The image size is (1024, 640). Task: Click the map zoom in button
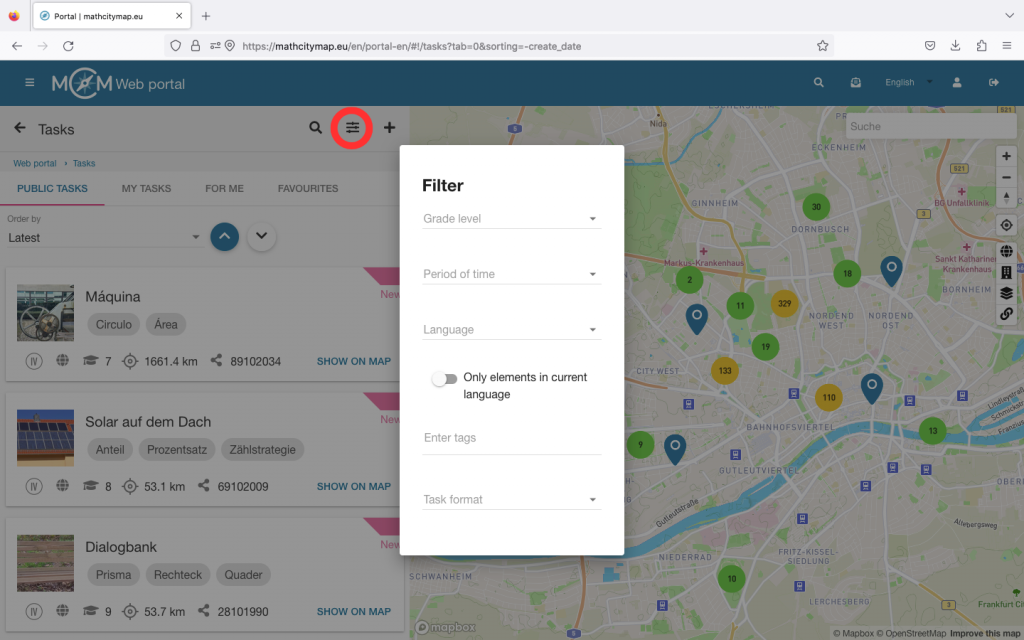click(1006, 156)
